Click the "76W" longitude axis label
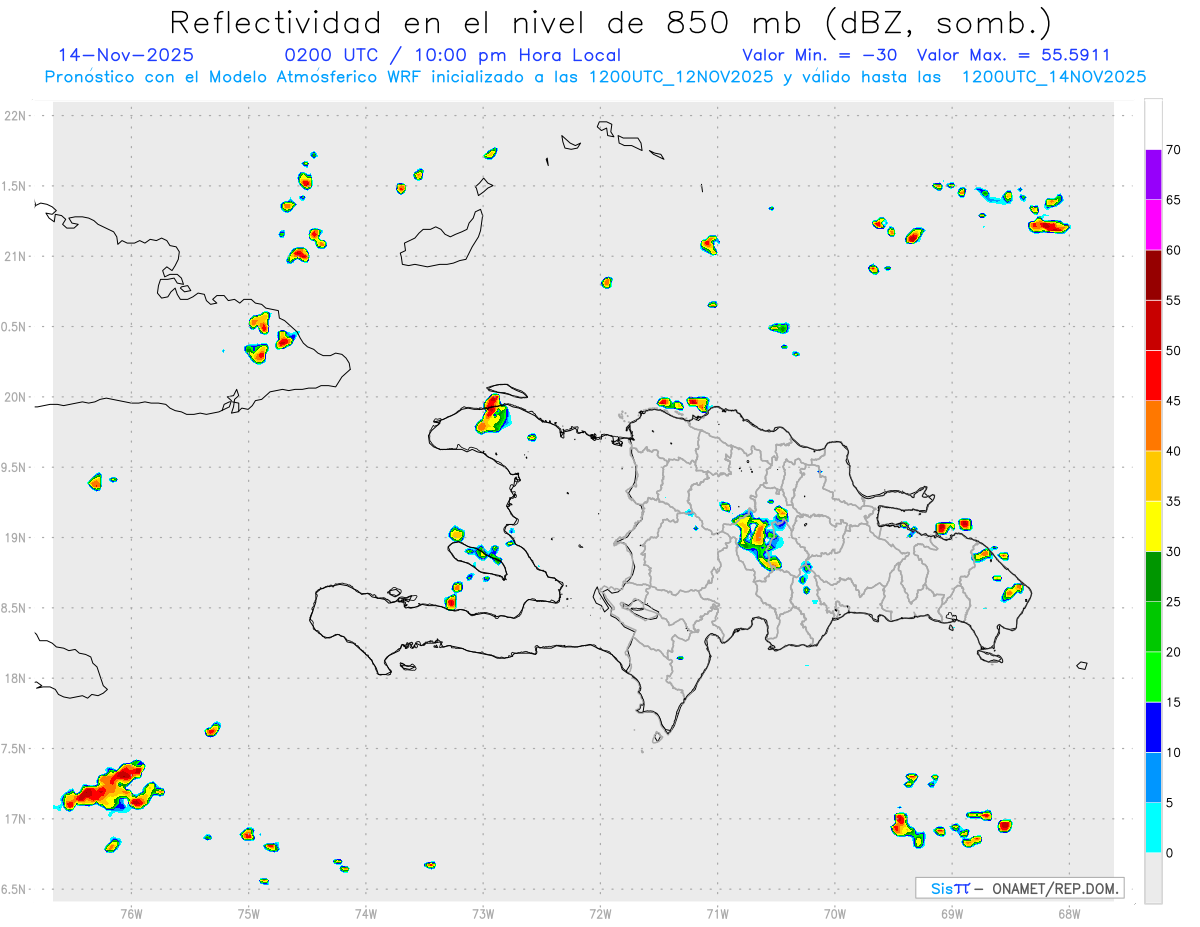Viewport: 1200px width, 927px height. [131, 913]
